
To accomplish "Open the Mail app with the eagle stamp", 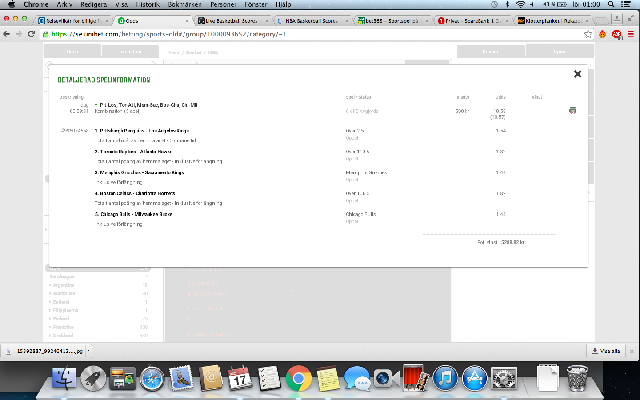I will click(x=181, y=378).
